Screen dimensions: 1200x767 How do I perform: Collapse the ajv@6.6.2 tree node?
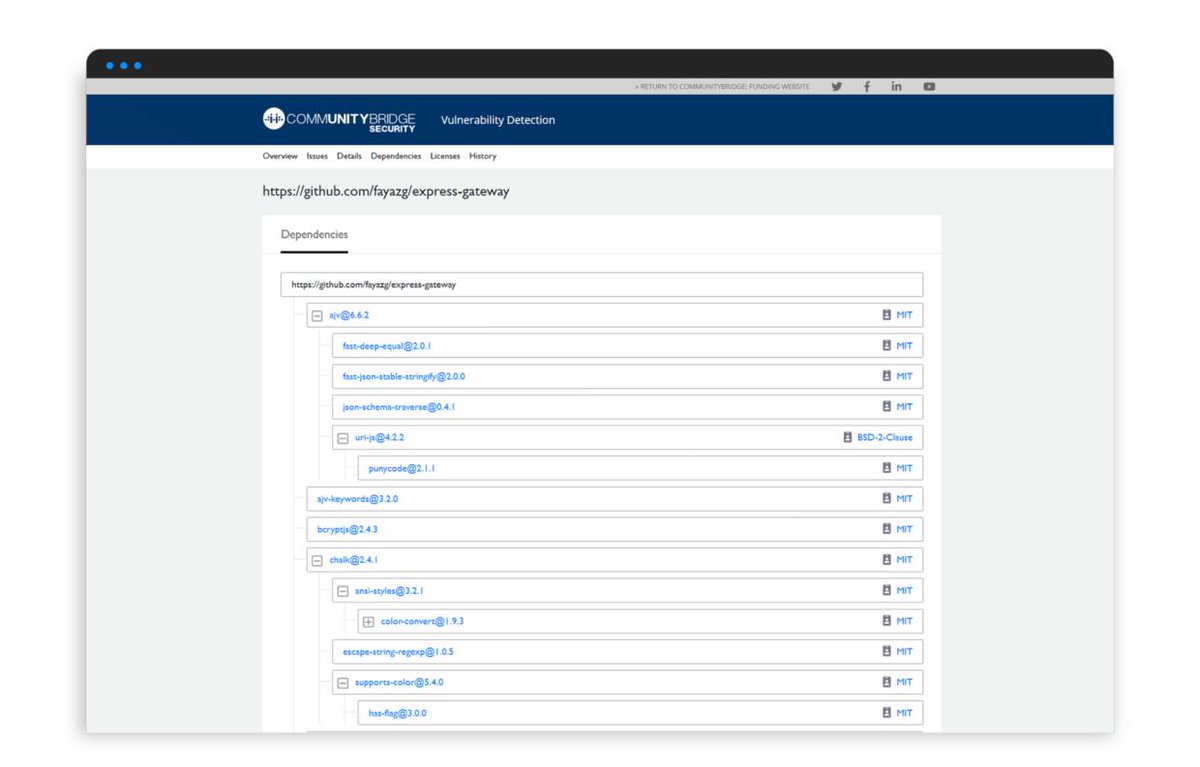pyautogui.click(x=317, y=316)
